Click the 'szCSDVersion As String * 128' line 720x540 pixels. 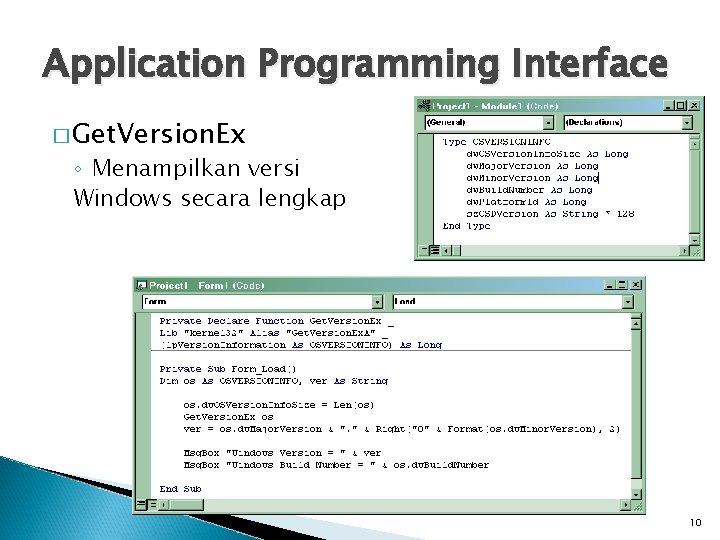(x=550, y=214)
